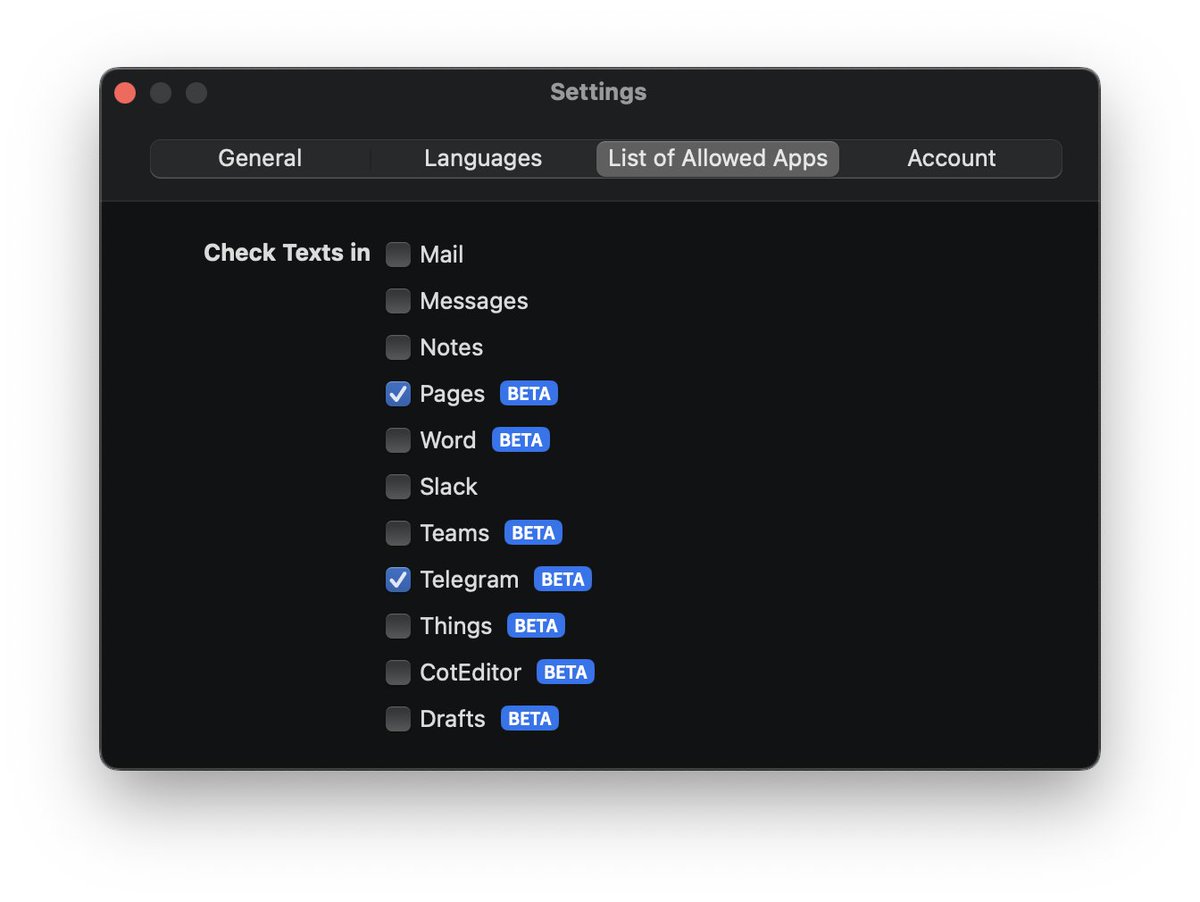Tick the Drafts checkbox
Viewport: 1200px width, 902px height.
point(398,719)
